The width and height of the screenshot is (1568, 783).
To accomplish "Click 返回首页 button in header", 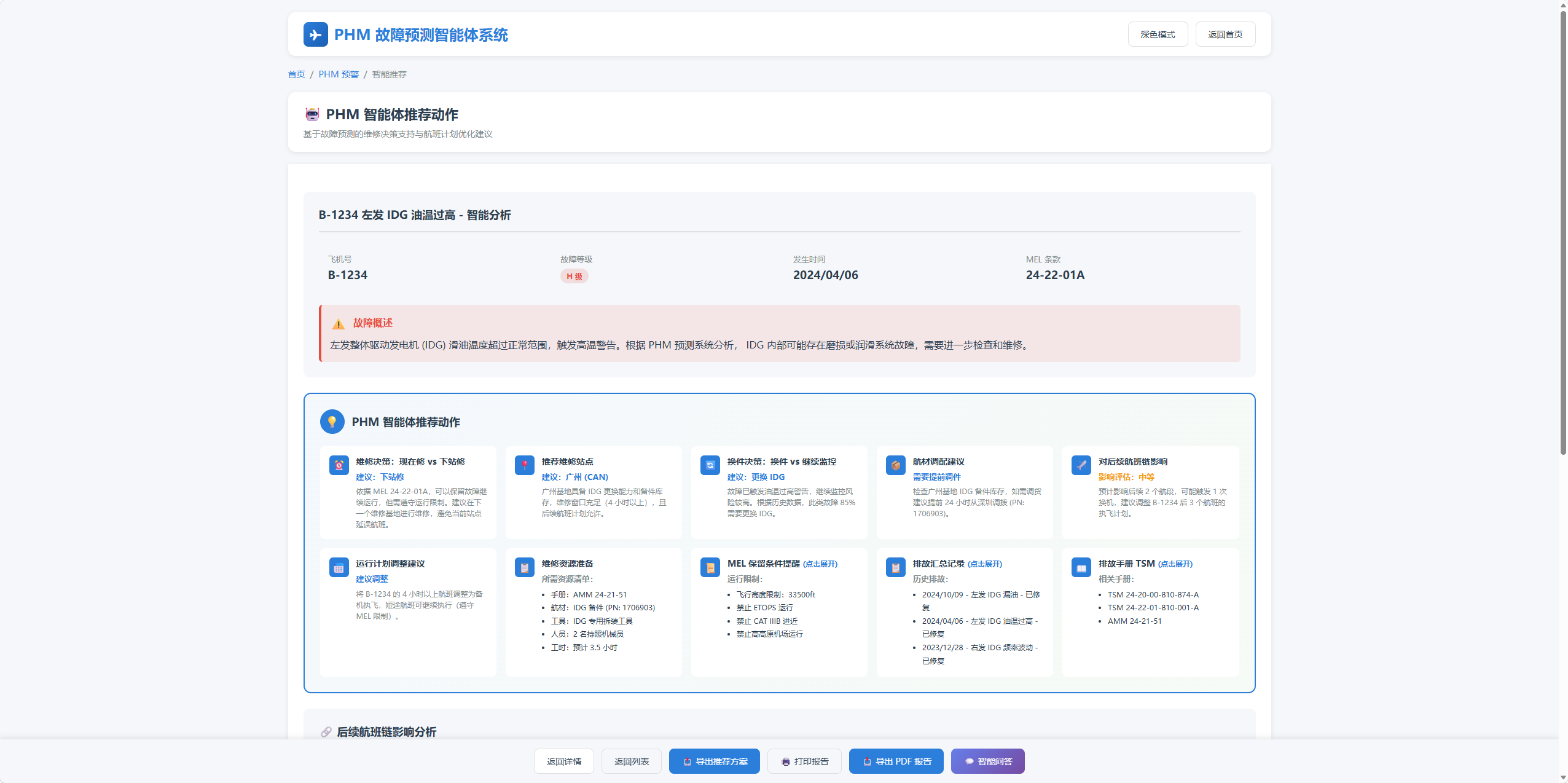I will [x=1225, y=34].
